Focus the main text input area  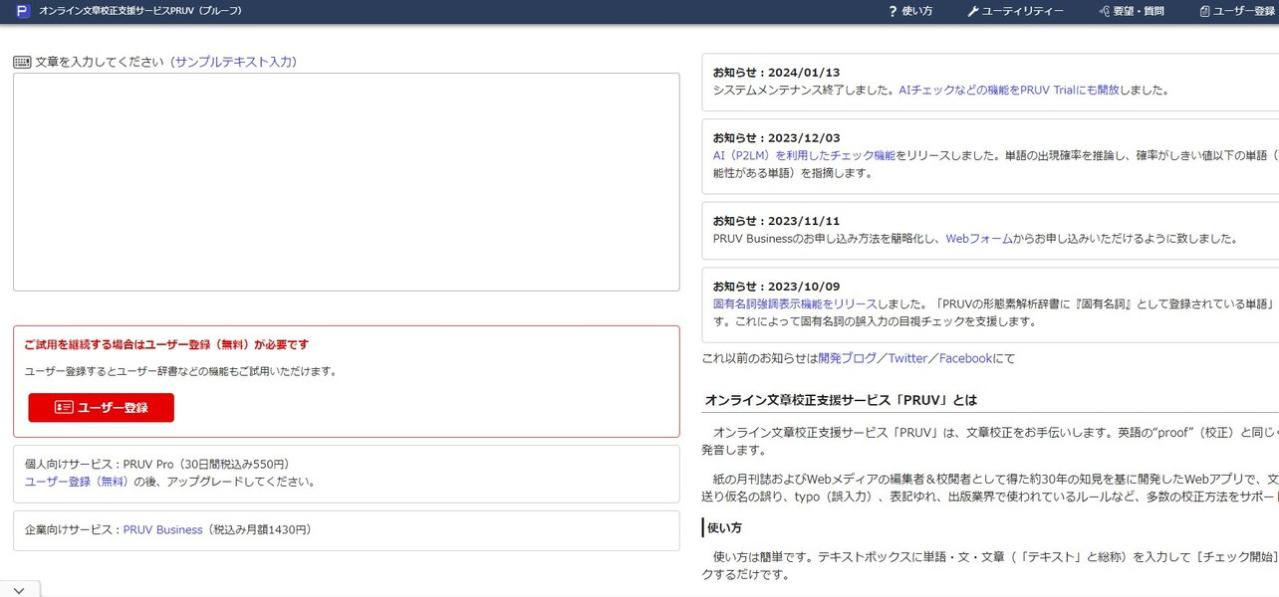point(346,182)
